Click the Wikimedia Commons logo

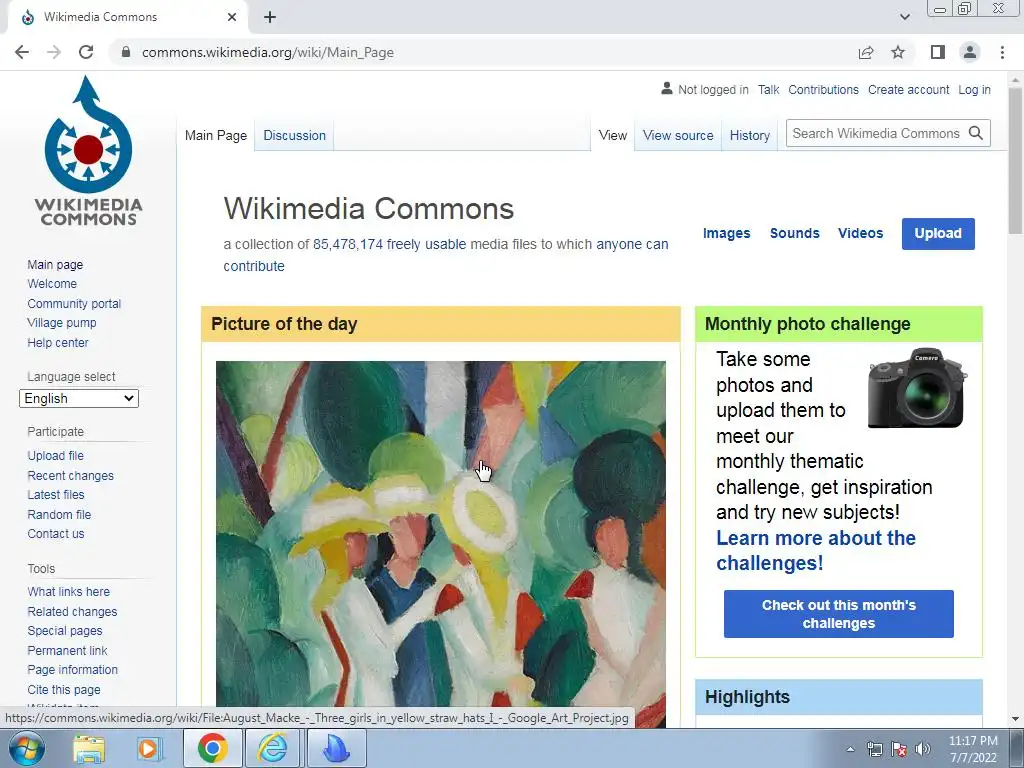[88, 151]
